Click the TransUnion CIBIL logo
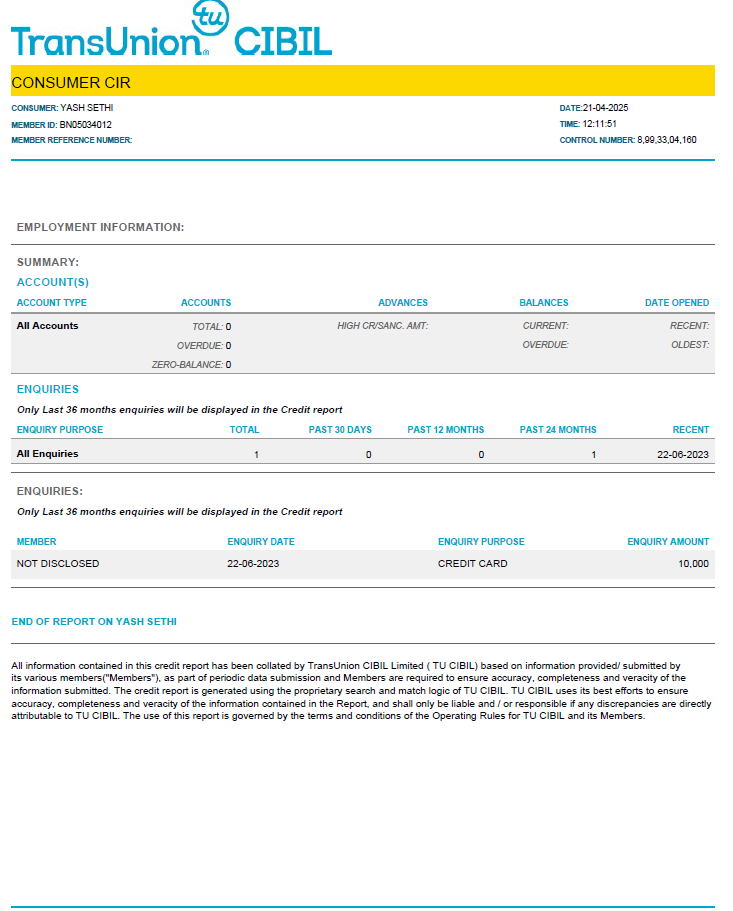The image size is (733, 911). point(171,29)
